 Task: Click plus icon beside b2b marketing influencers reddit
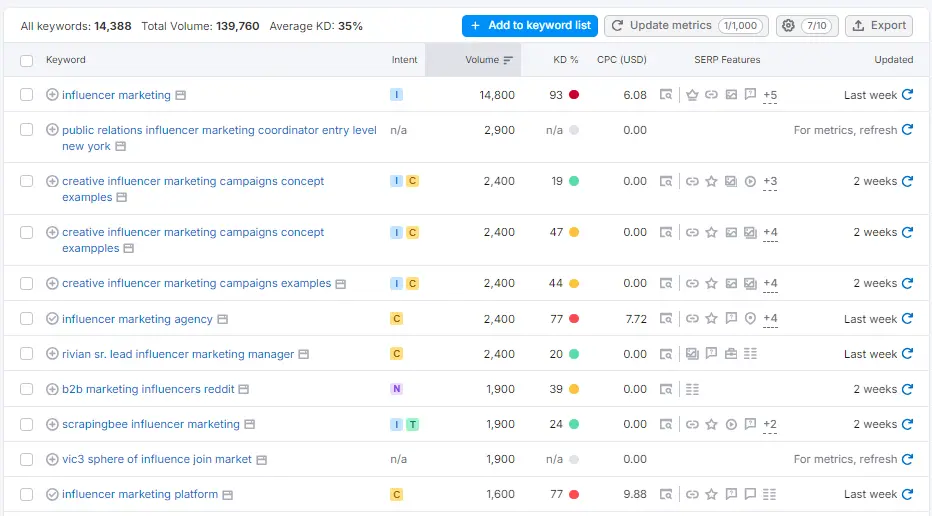pyautogui.click(x=53, y=389)
